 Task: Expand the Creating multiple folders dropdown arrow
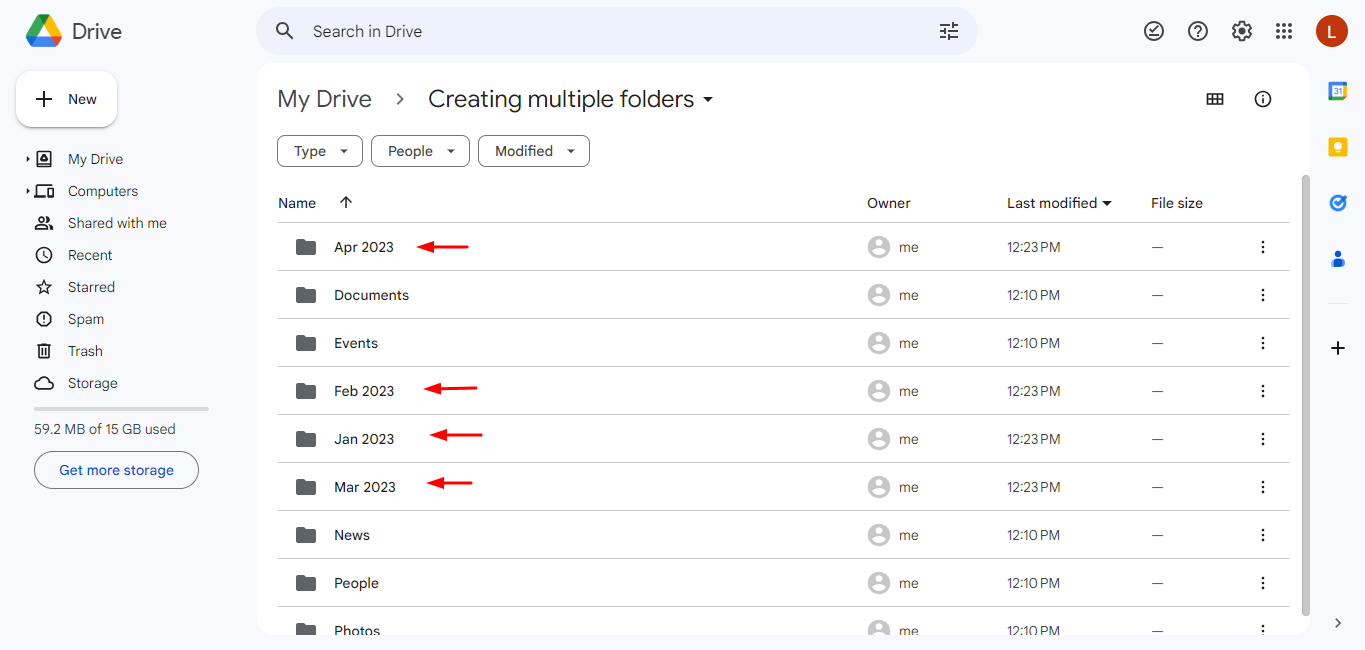[708, 99]
